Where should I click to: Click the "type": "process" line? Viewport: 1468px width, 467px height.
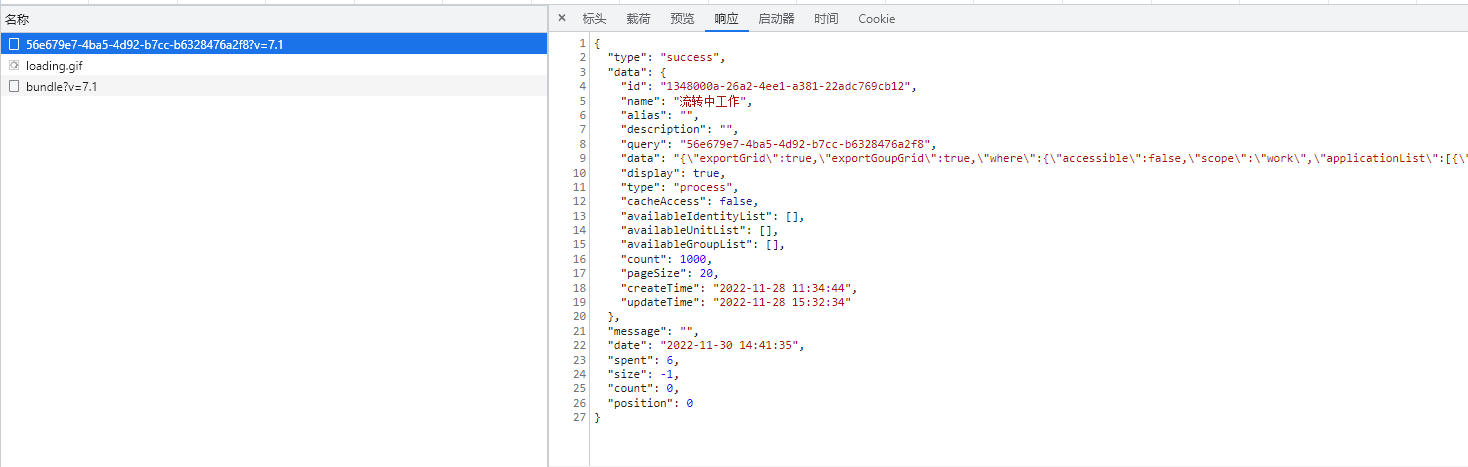[680, 188]
